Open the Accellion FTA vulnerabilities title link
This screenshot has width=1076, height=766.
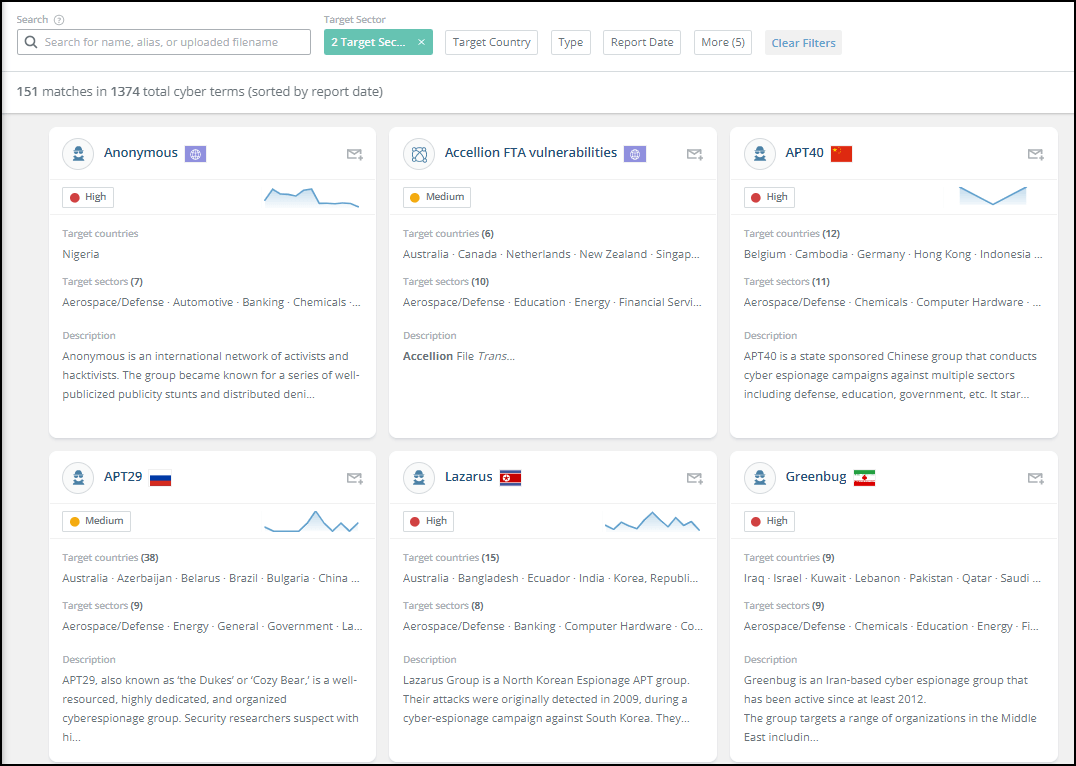click(x=531, y=153)
